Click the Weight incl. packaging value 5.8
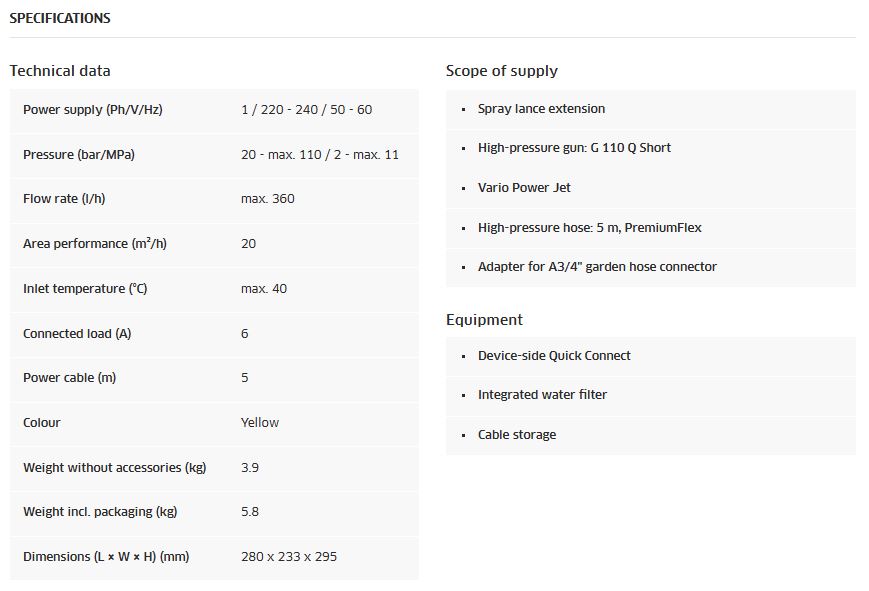Screen dimensions: 869x591 point(250,512)
